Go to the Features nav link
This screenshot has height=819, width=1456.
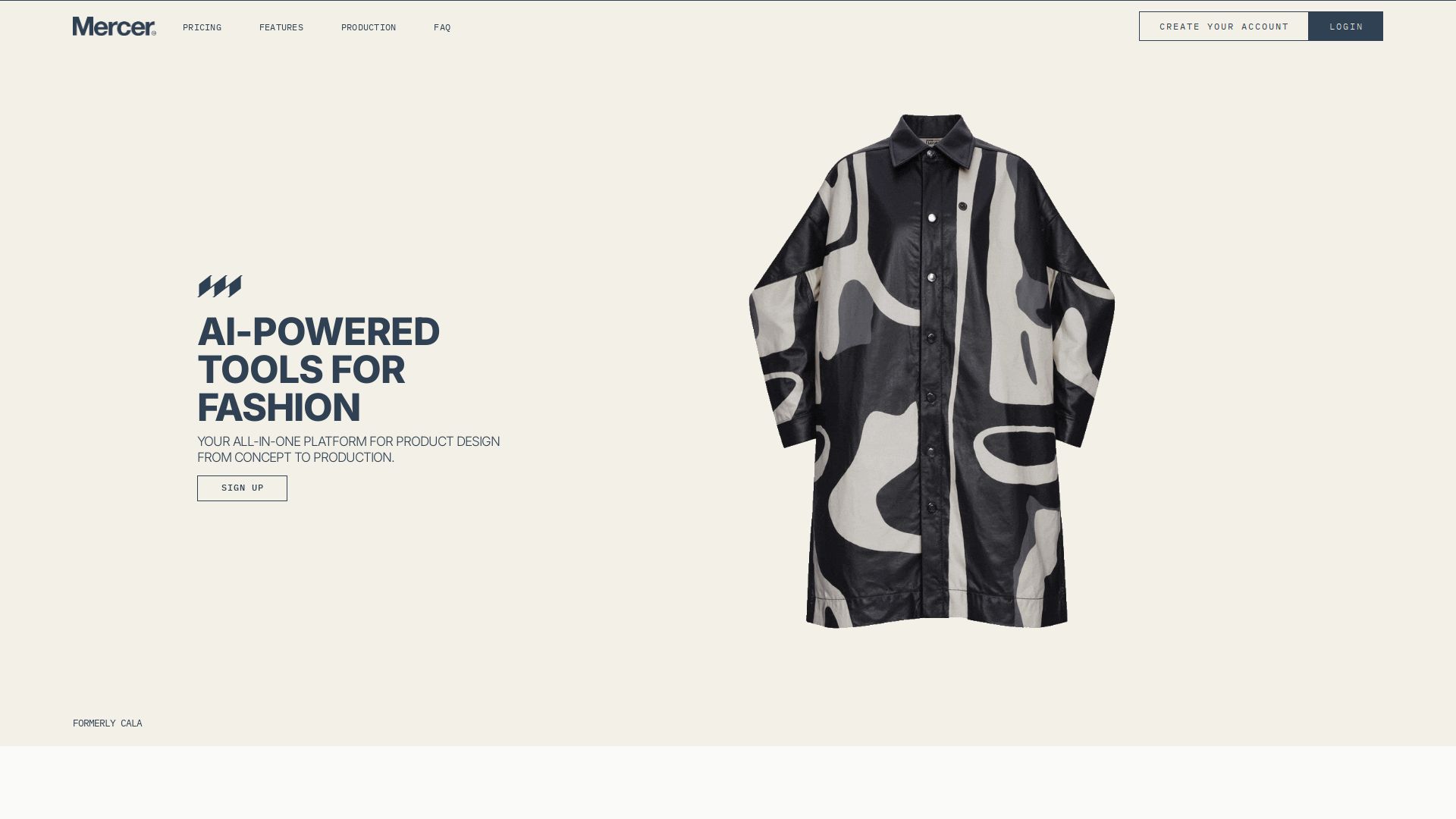coord(281,27)
